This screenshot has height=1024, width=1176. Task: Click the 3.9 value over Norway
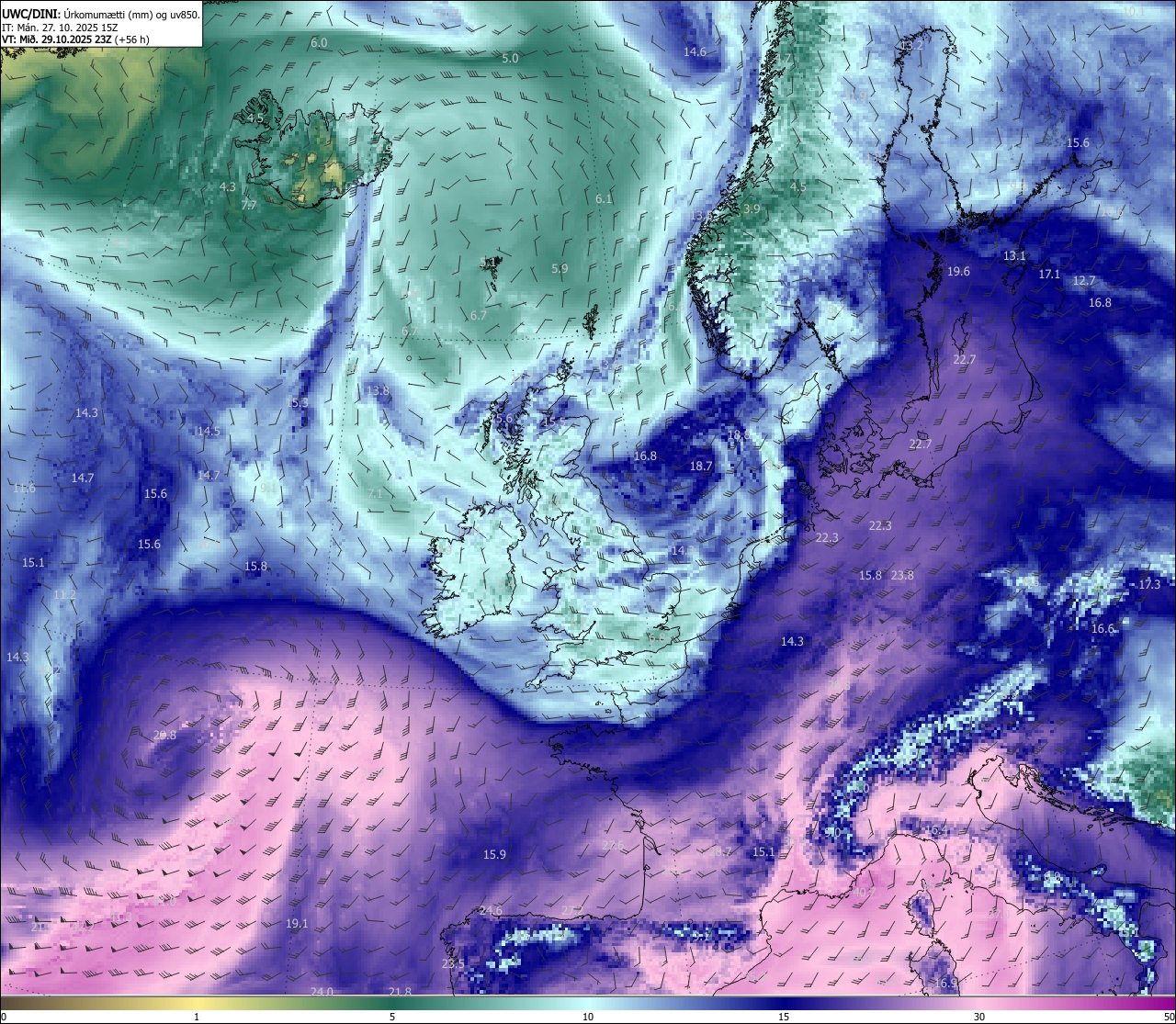pyautogui.click(x=752, y=209)
